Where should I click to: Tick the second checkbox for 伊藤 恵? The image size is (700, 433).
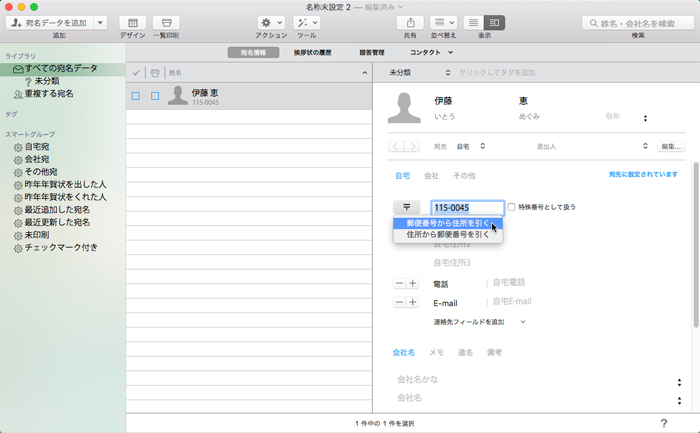155,96
